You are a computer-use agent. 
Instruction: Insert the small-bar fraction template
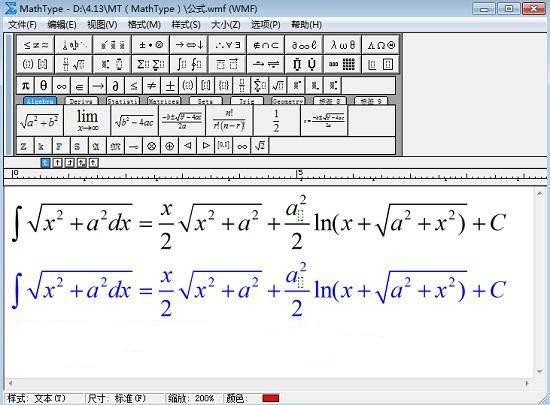(x=242, y=86)
